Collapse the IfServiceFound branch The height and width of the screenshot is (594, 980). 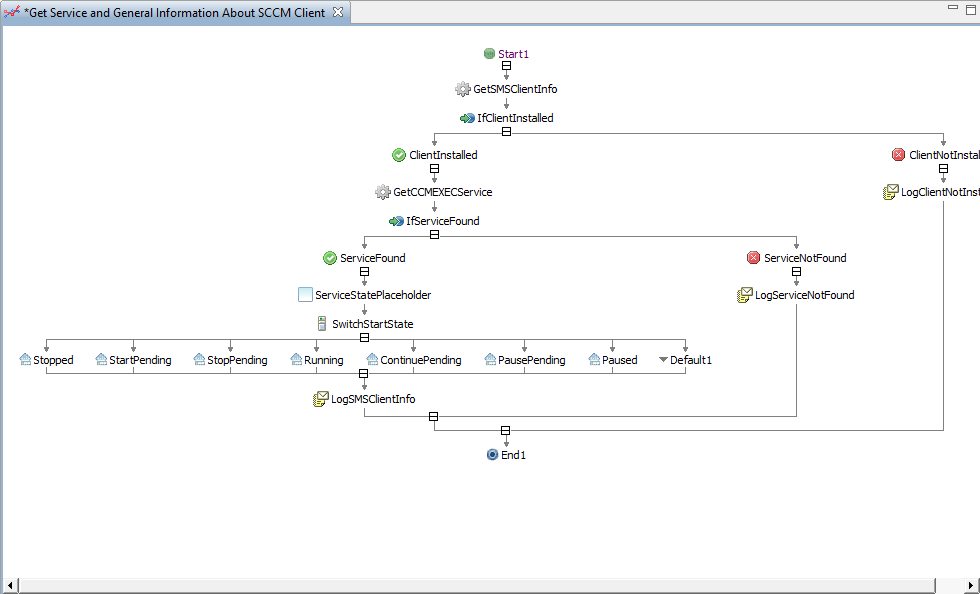(x=434, y=235)
